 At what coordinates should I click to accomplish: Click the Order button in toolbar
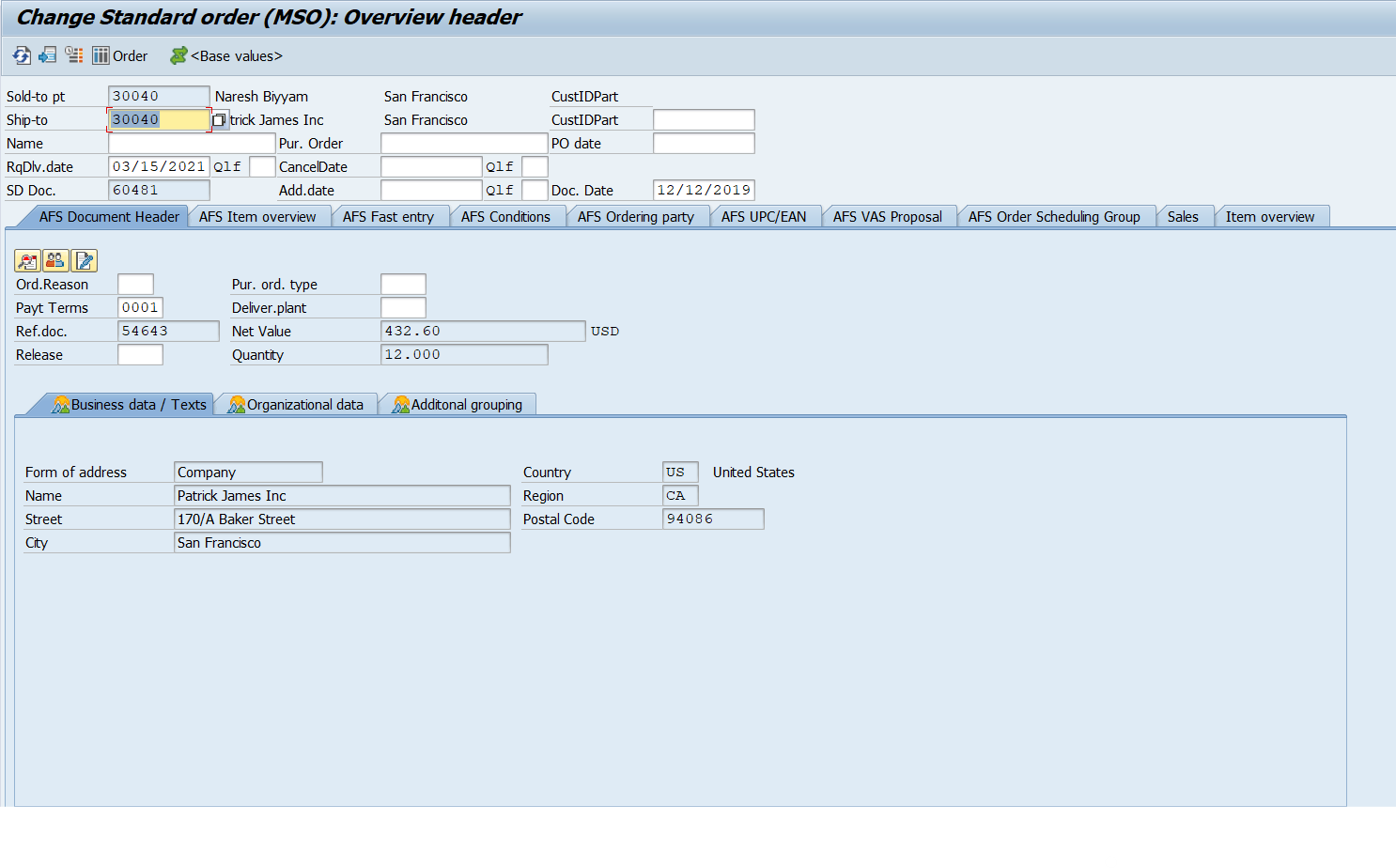point(120,56)
